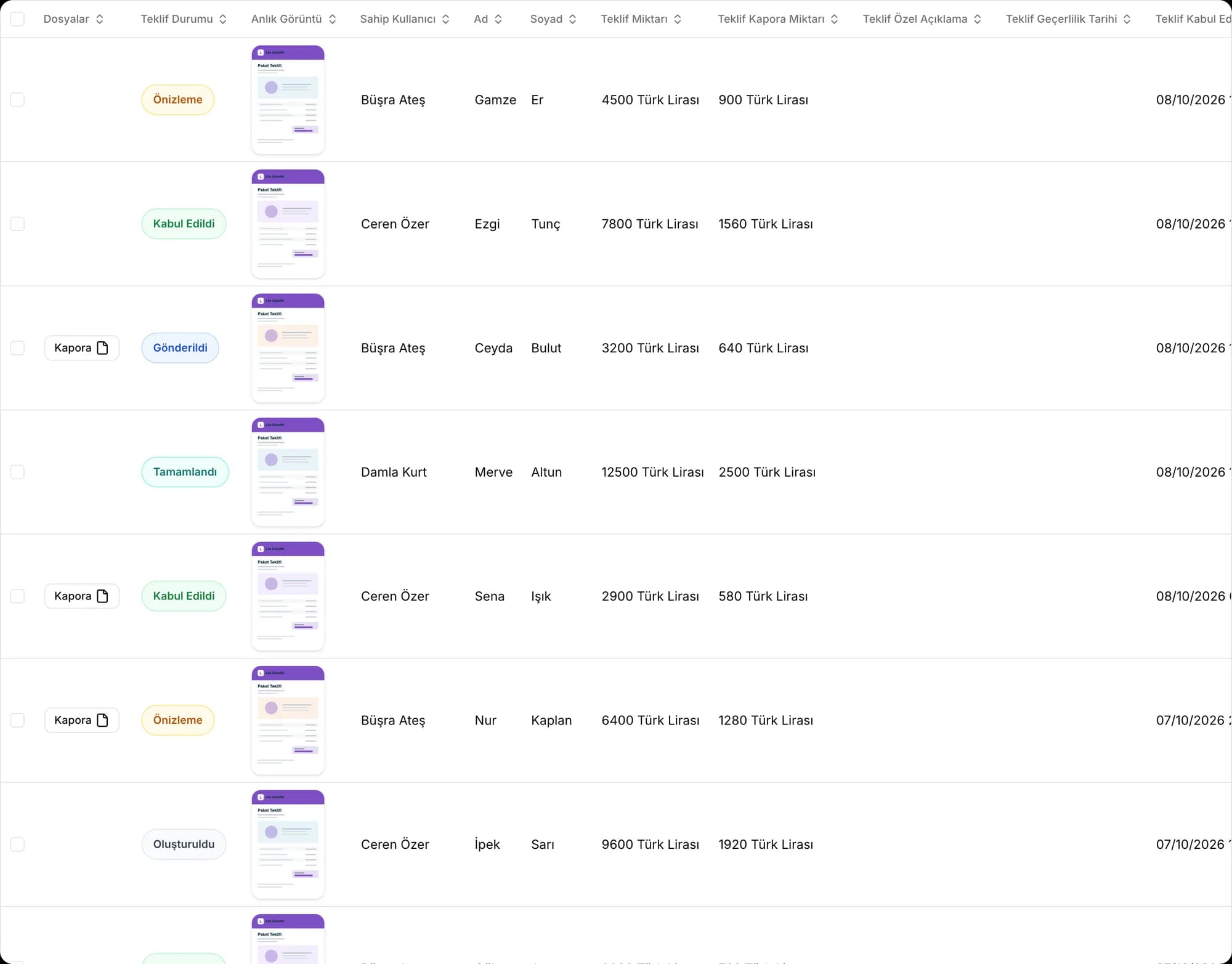Click file icon in Nur Kaplan's Kapora

(x=103, y=720)
